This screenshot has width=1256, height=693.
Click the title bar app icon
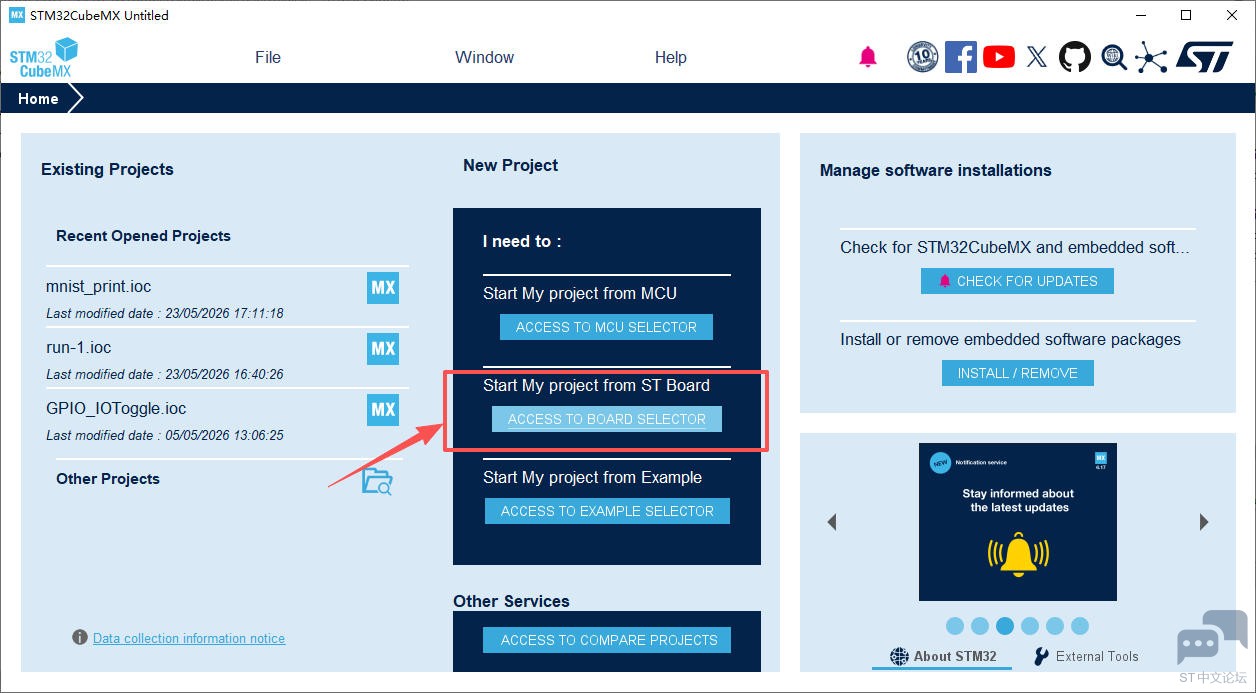[17, 15]
